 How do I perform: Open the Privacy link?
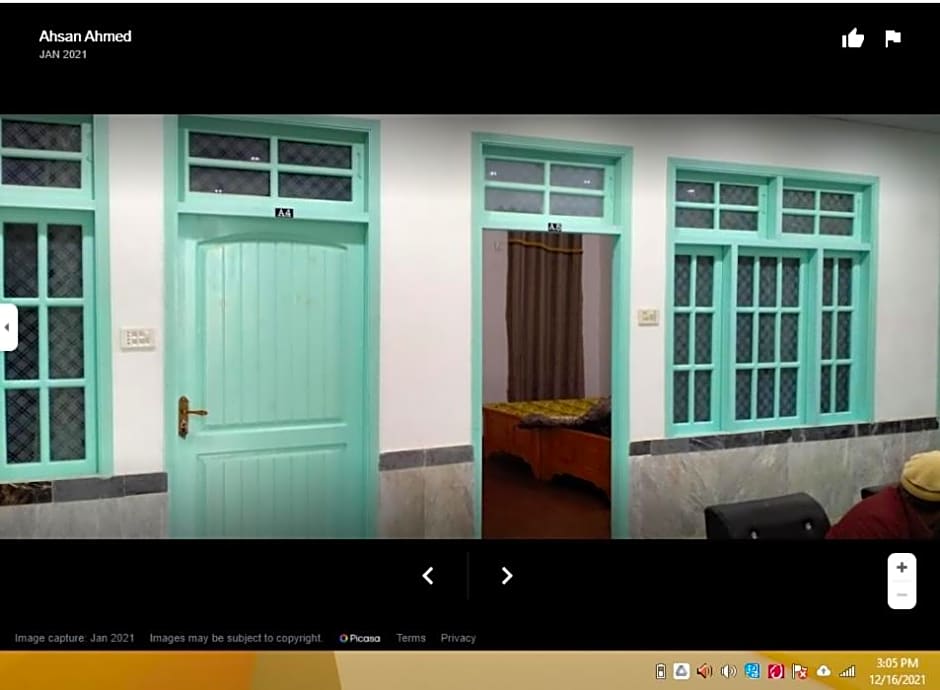(458, 638)
